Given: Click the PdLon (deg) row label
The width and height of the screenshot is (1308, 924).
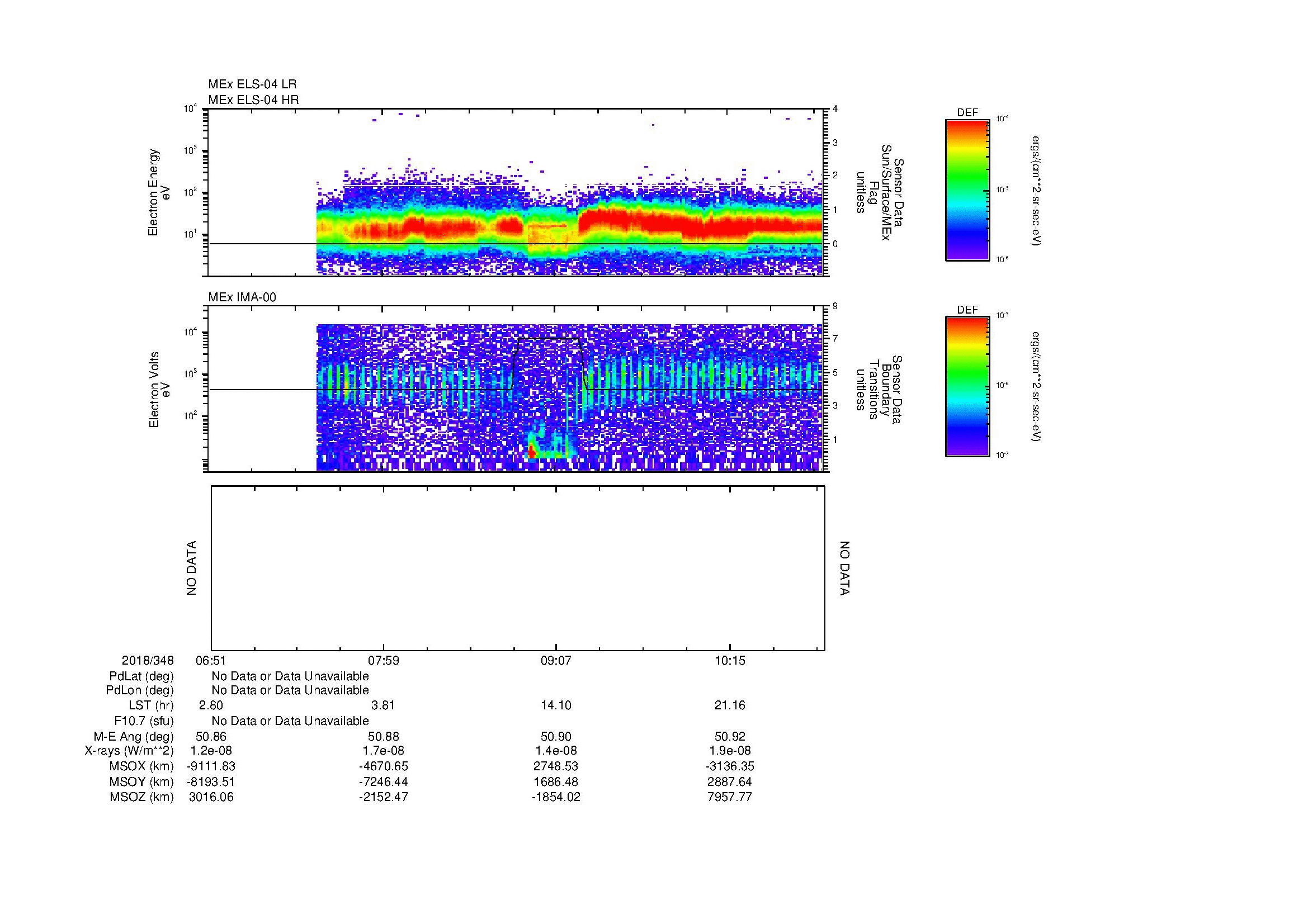Looking at the screenshot, I should click(x=140, y=690).
